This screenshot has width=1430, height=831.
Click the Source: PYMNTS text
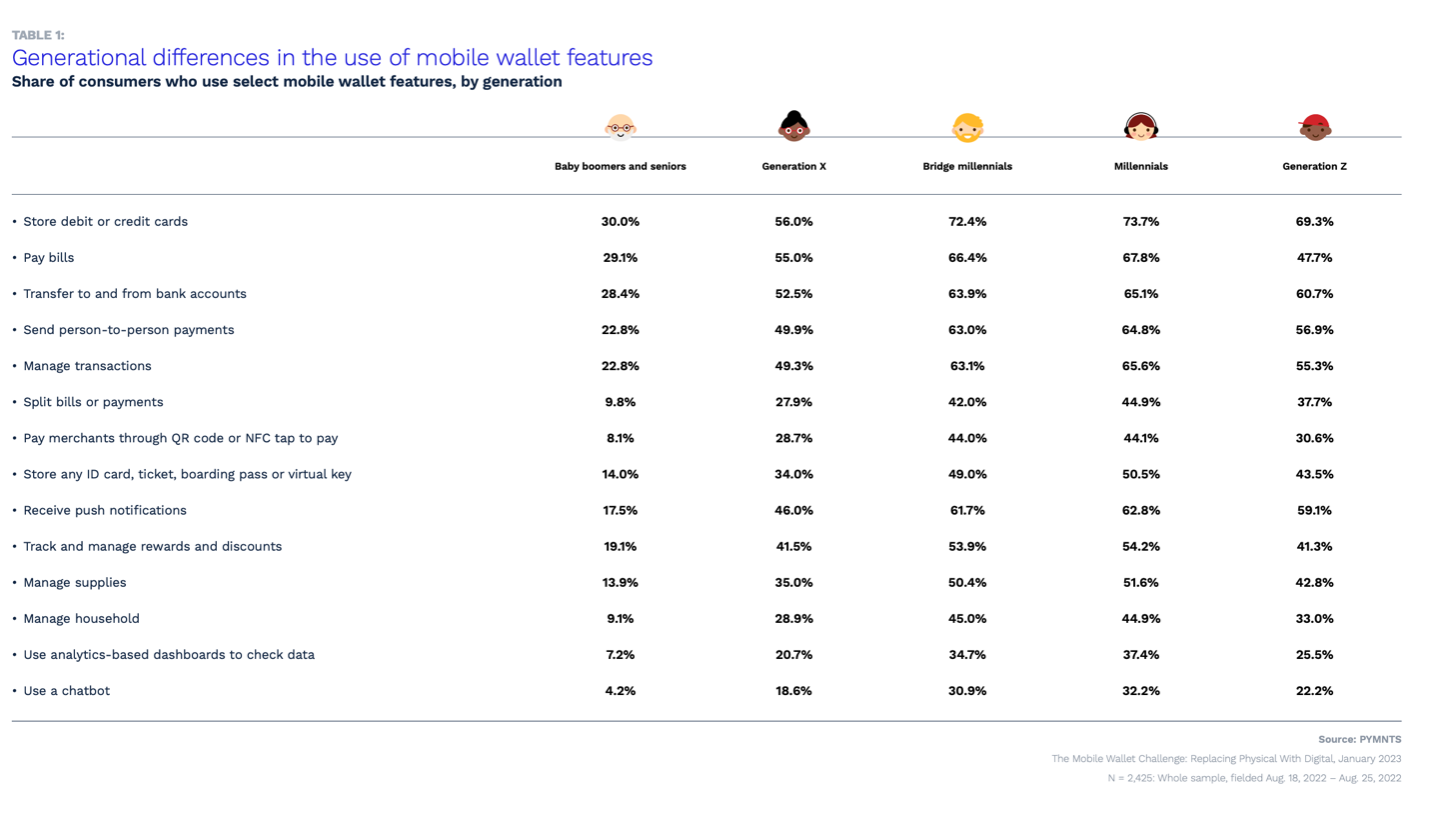1359,739
